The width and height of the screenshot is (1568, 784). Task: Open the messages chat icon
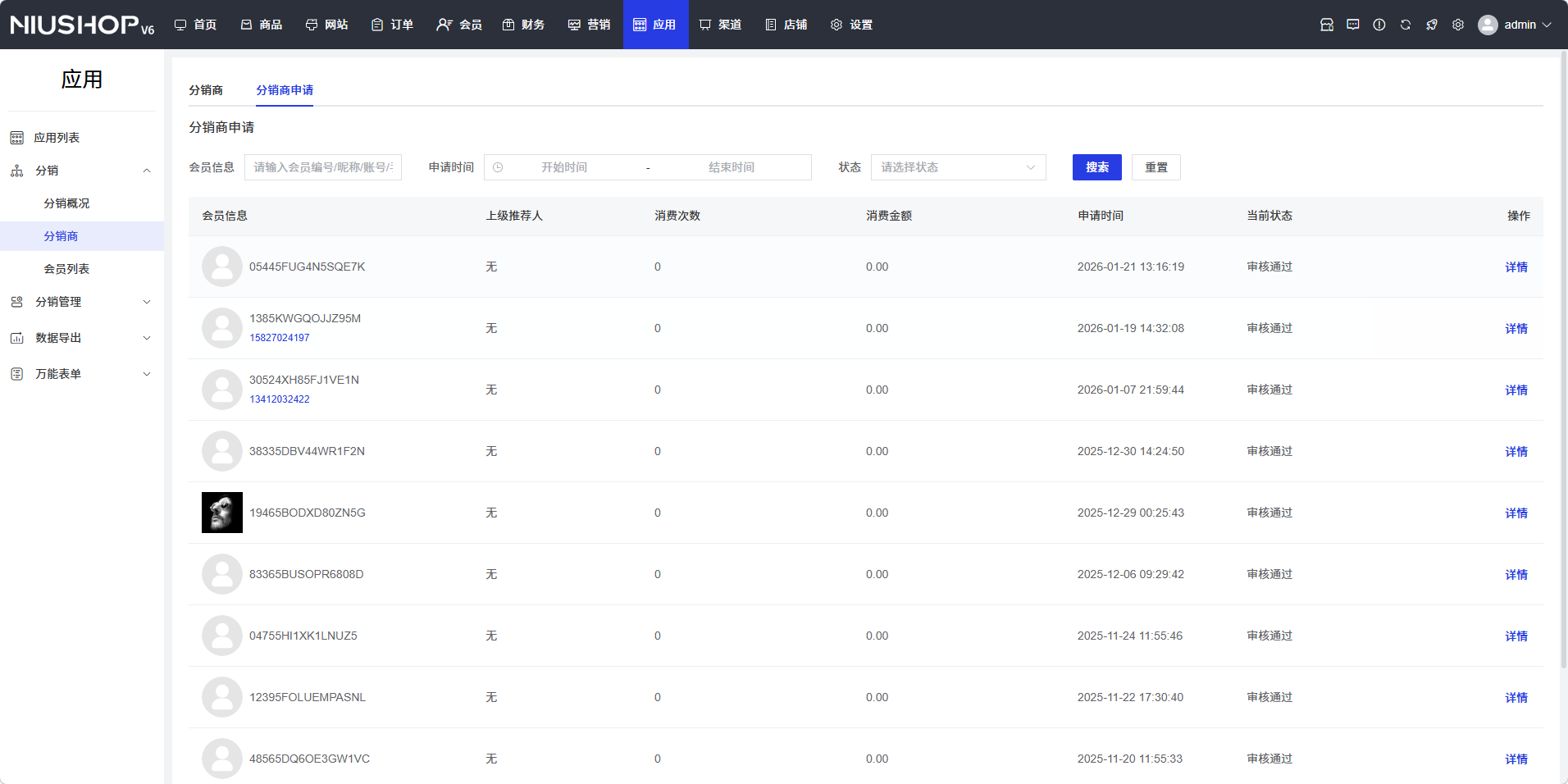[1352, 25]
